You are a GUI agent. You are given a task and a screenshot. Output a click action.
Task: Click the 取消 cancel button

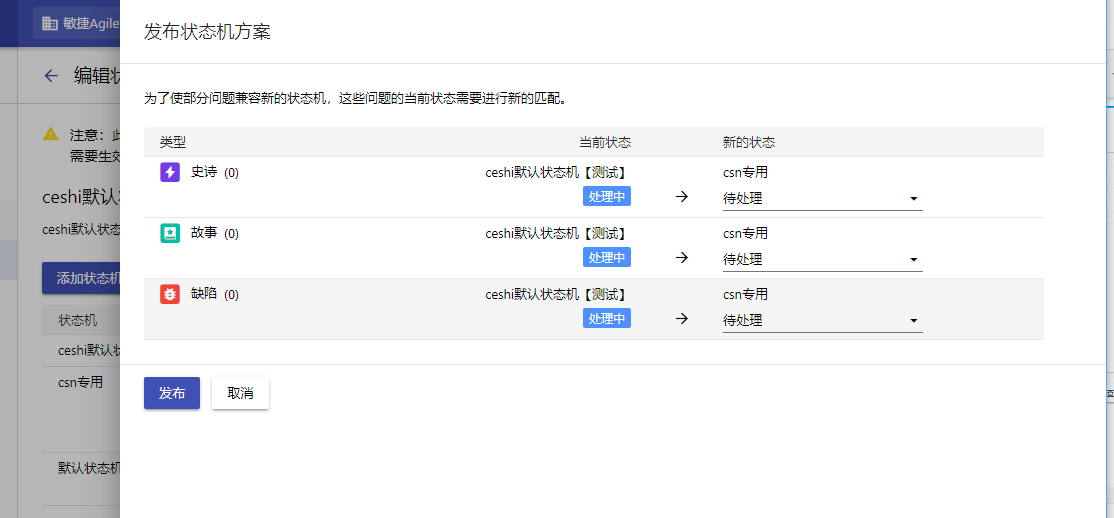pyautogui.click(x=240, y=393)
